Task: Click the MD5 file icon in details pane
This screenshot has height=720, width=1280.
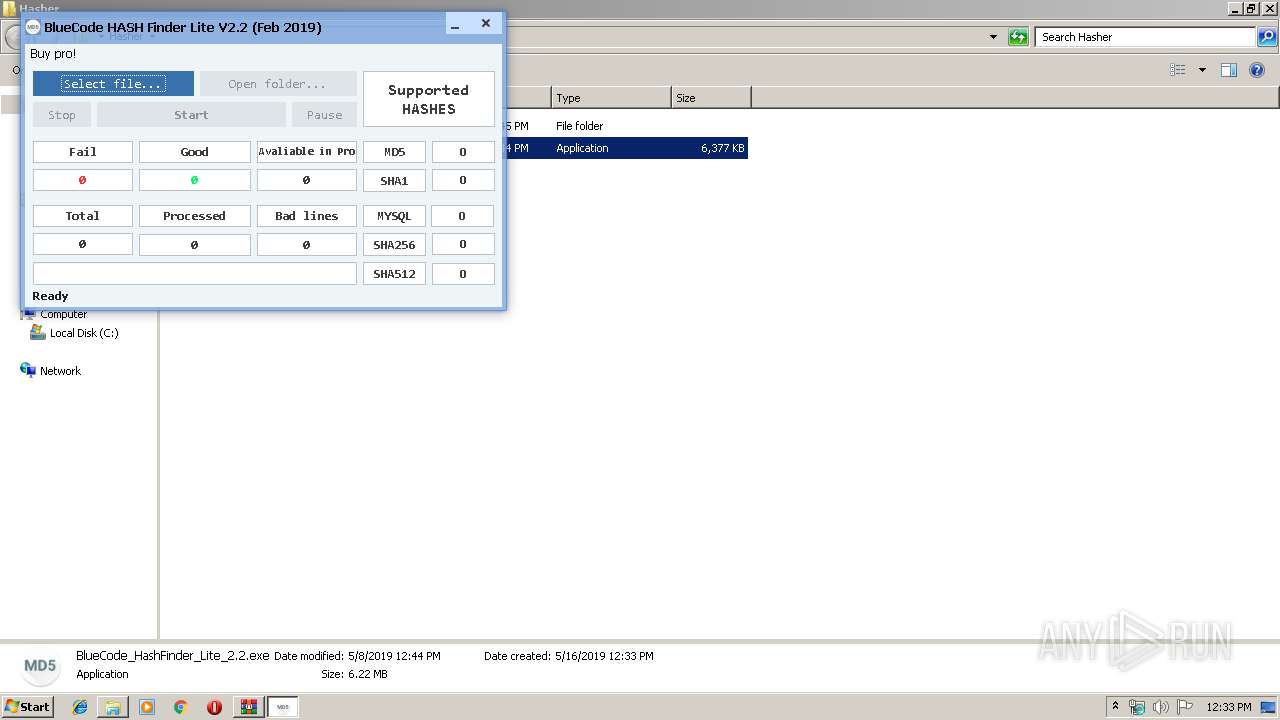Action: tap(40, 666)
